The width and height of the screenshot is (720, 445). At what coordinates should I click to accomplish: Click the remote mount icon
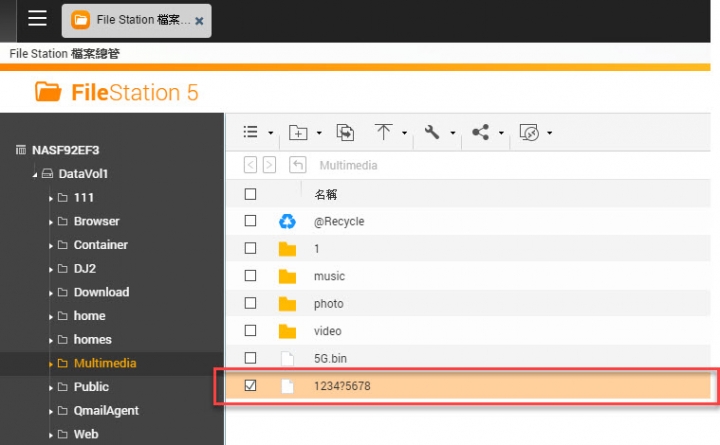[x=529, y=132]
